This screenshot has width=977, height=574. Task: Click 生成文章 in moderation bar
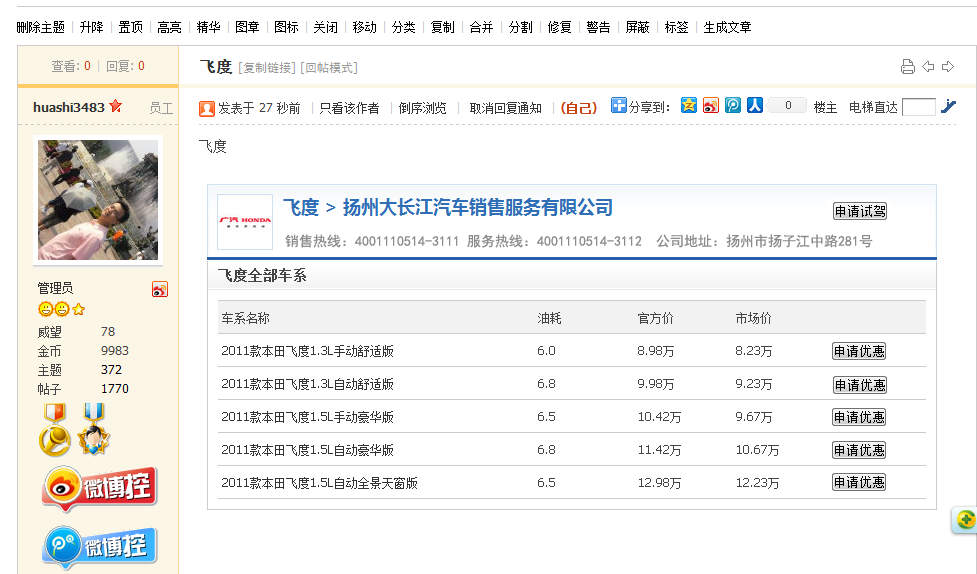[727, 27]
